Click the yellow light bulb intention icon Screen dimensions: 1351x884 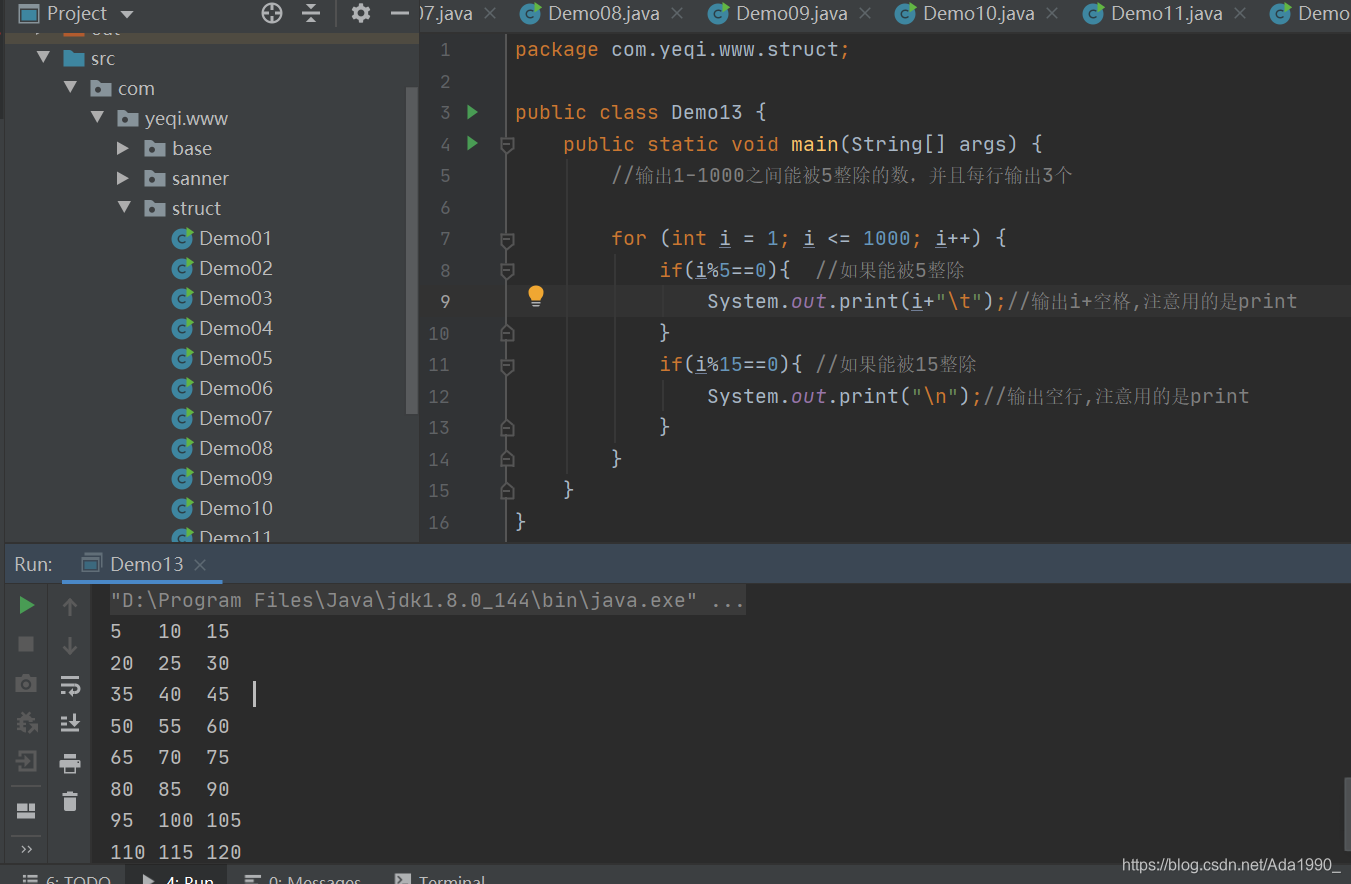point(536,296)
